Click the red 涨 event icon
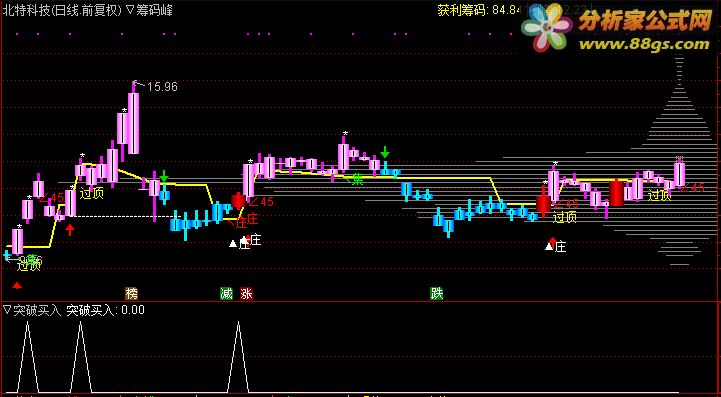Viewport: 721px width, 397px height. 246,293
